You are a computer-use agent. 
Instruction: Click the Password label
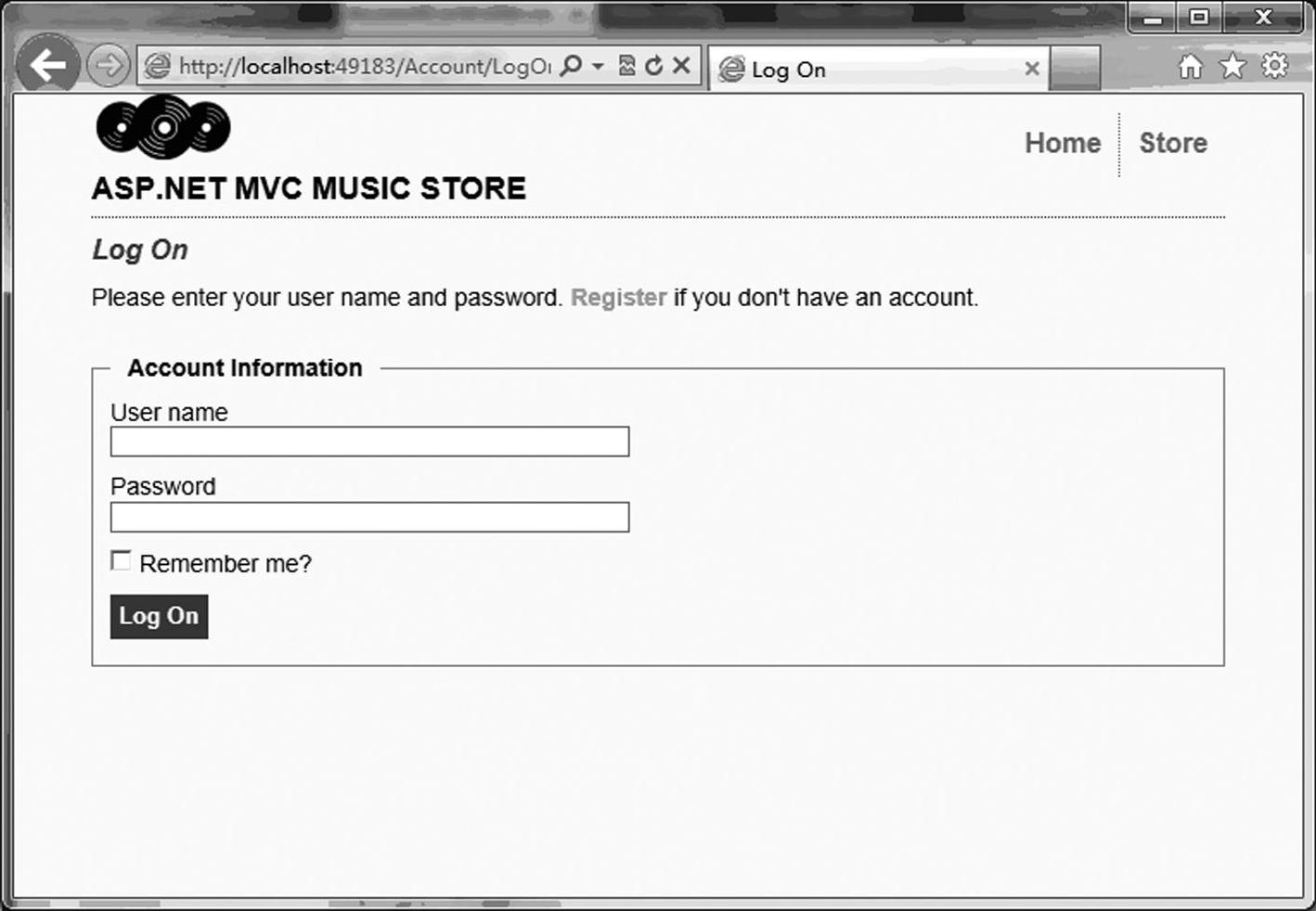[x=162, y=487]
